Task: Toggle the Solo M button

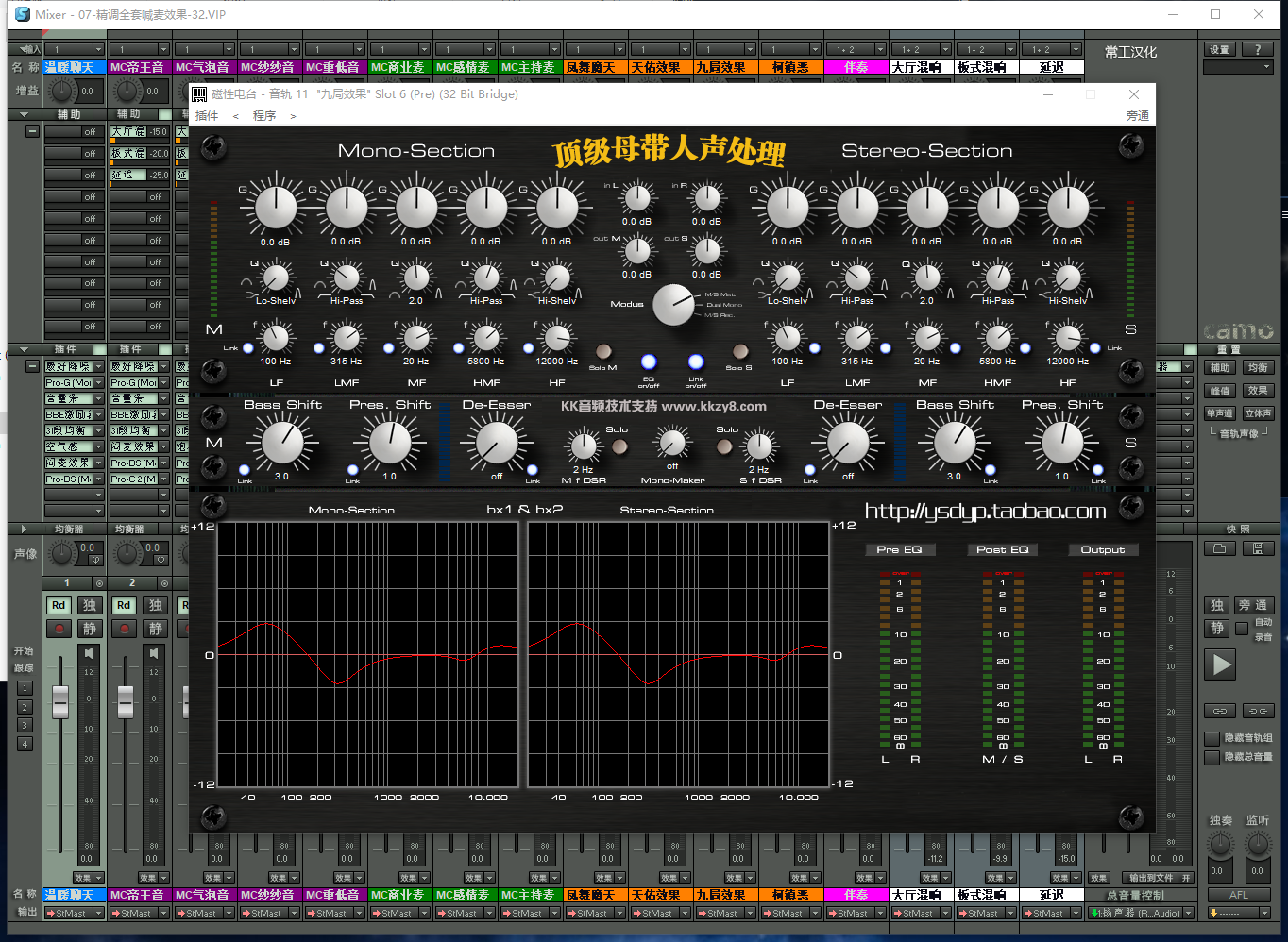Action: pos(602,352)
